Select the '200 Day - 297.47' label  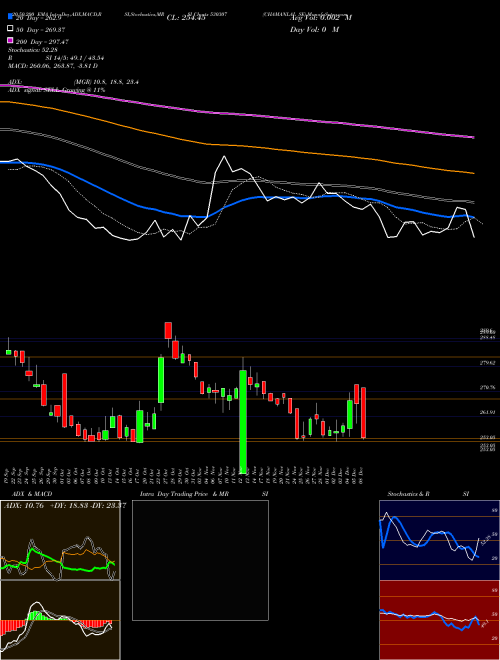tap(42, 42)
